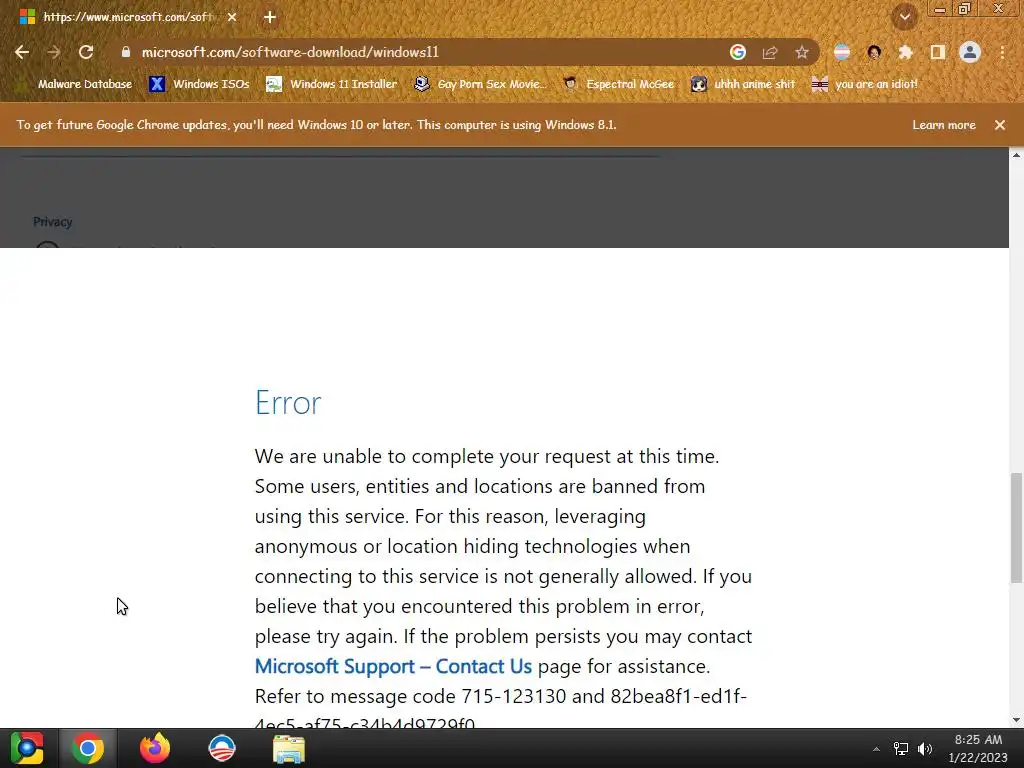Open the Windows 11 Installer bookmark
This screenshot has height=768, width=1024.
pos(332,84)
